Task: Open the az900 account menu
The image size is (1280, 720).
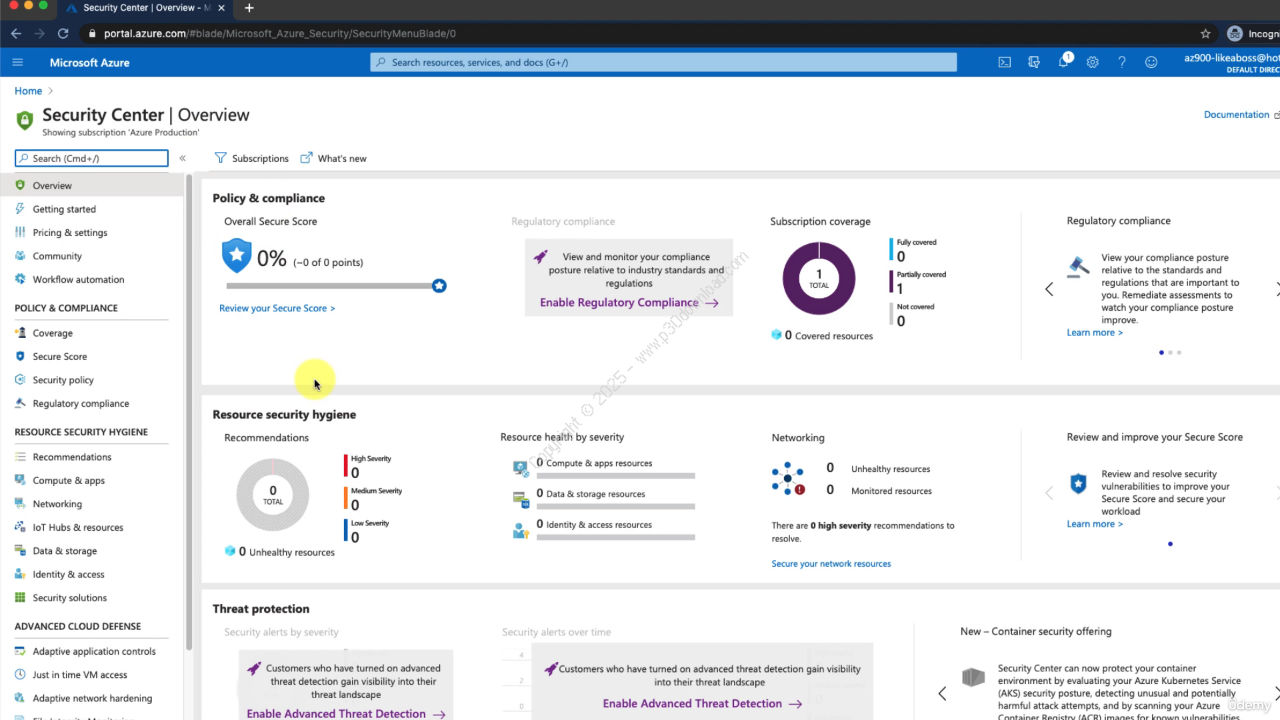Action: 1232,62
